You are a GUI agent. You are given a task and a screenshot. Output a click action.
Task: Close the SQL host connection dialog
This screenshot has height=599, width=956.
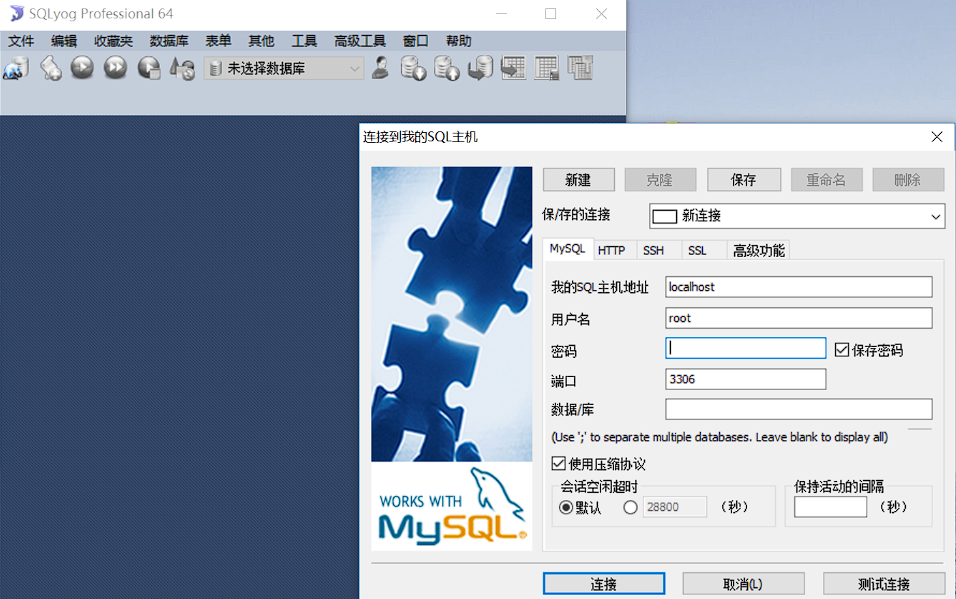click(x=937, y=137)
